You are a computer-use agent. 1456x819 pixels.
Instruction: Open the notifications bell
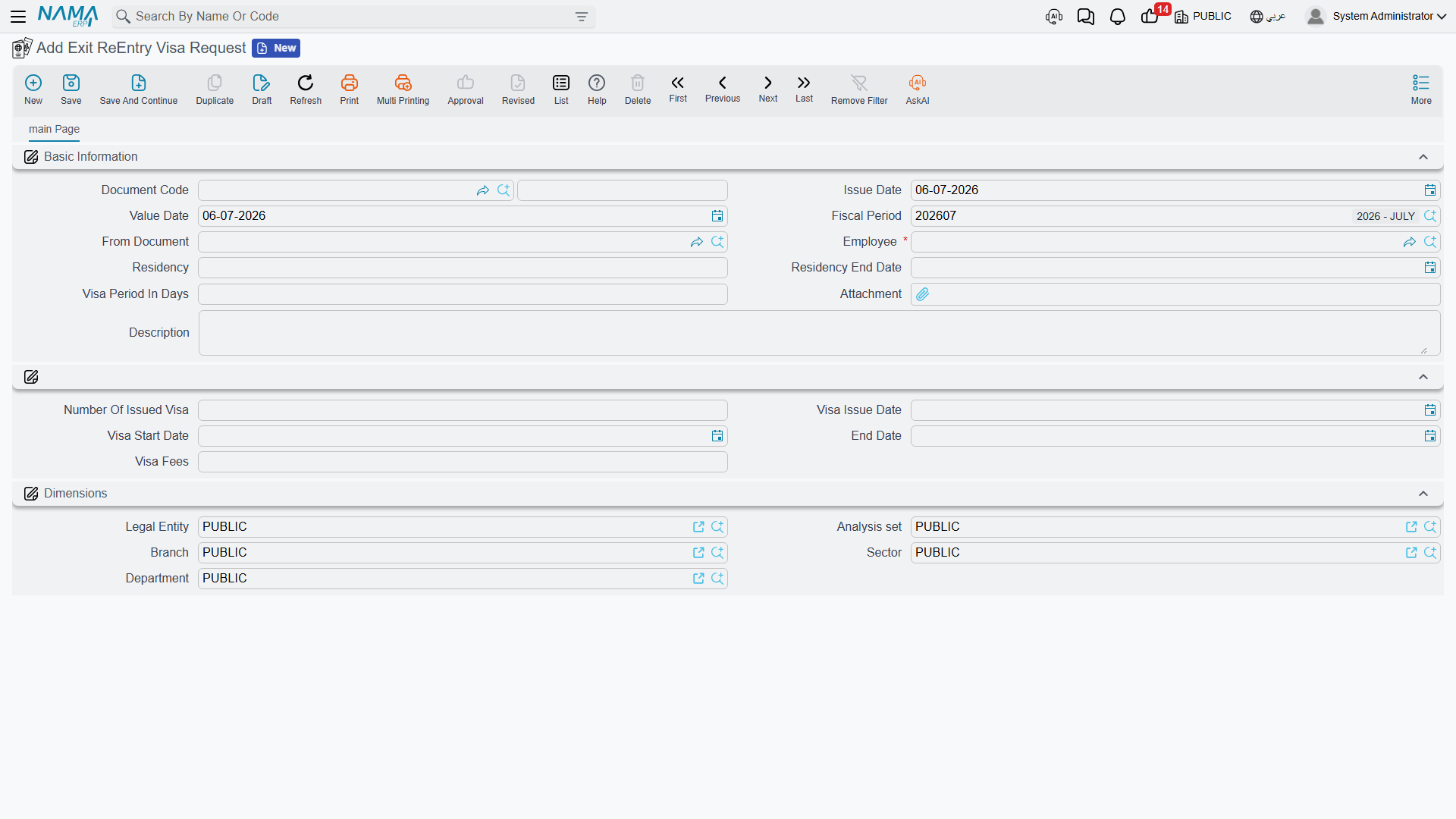(1117, 17)
